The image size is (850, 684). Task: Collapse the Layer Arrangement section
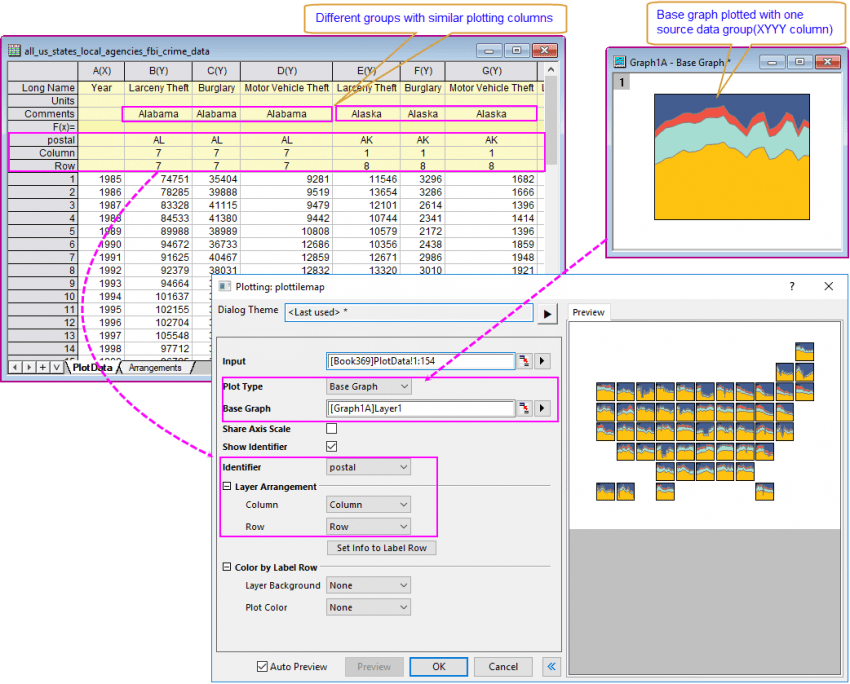point(227,486)
